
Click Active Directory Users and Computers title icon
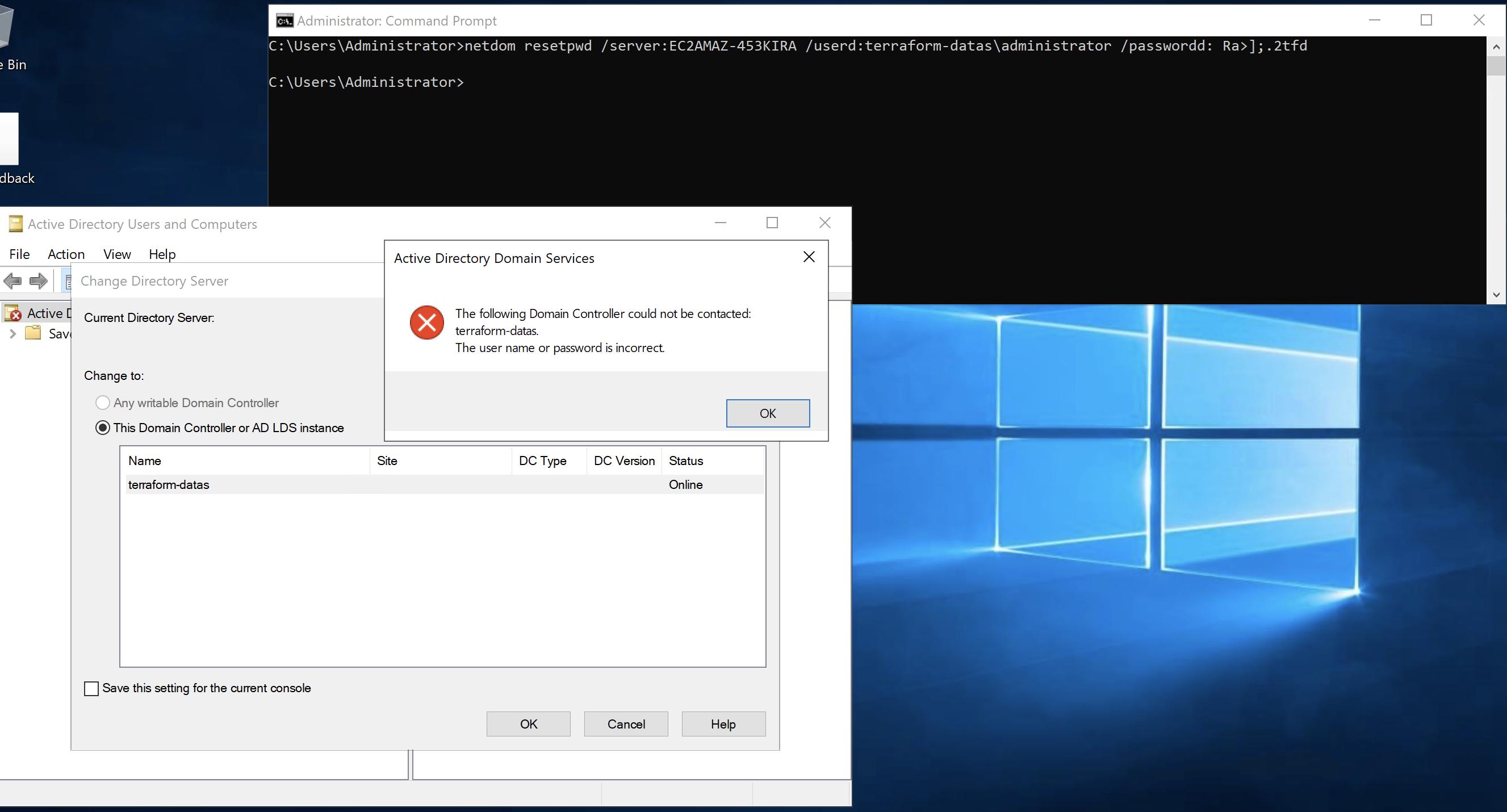point(16,224)
